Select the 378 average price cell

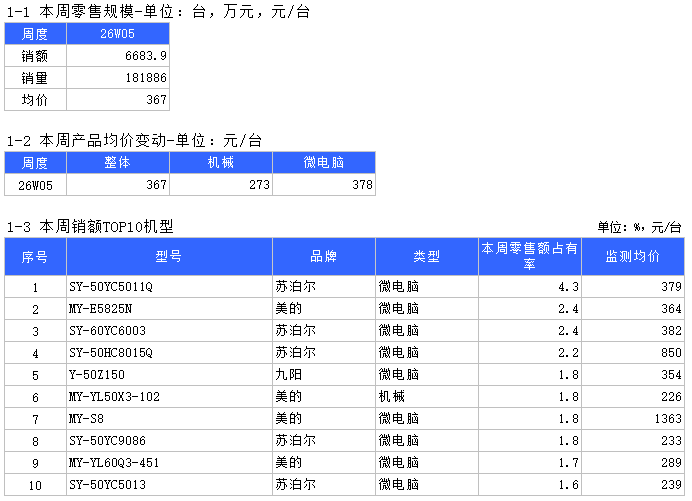click(x=323, y=185)
